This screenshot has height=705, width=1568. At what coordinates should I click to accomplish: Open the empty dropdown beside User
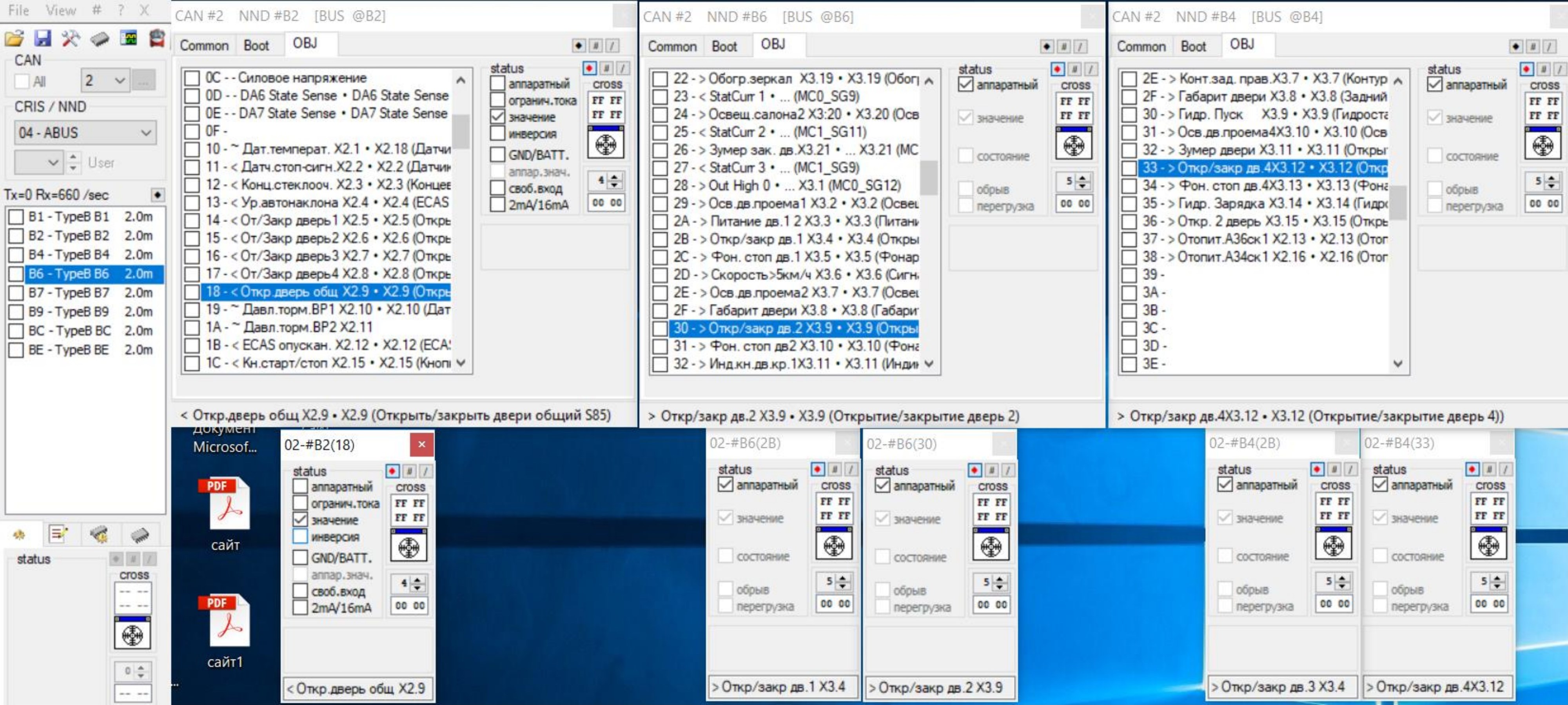coord(39,162)
